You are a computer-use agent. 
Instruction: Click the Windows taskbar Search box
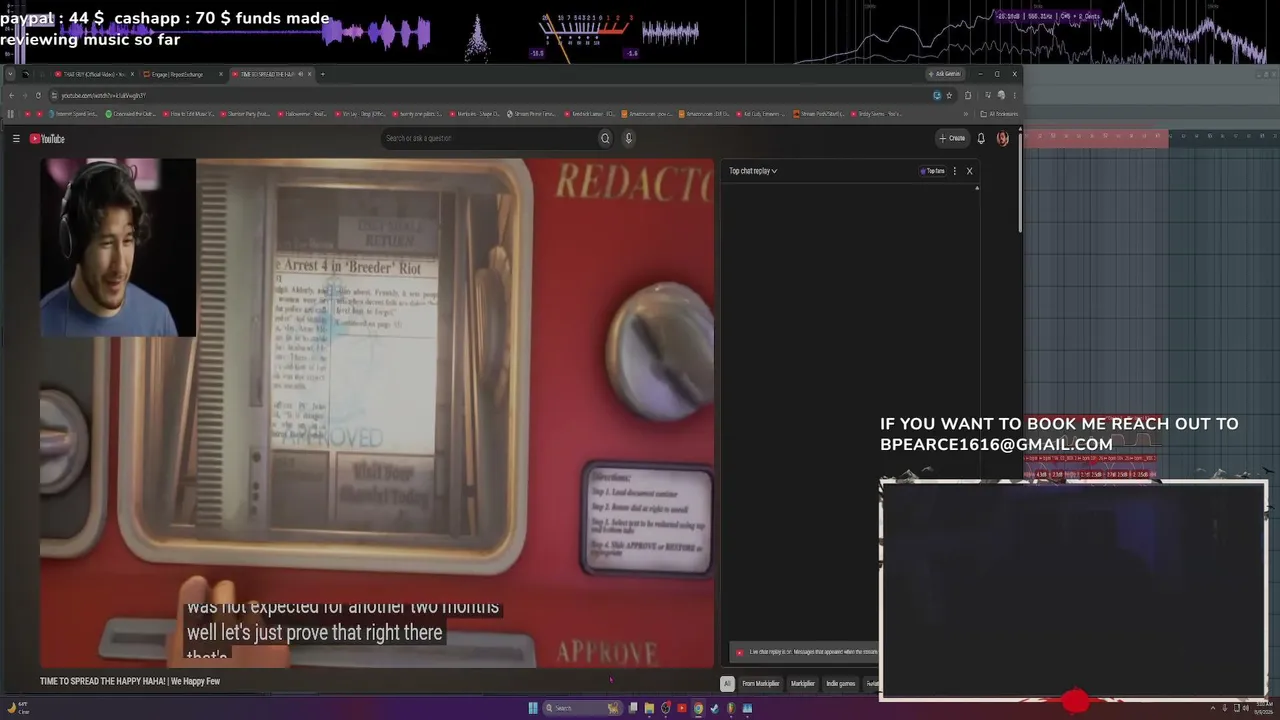(582, 708)
